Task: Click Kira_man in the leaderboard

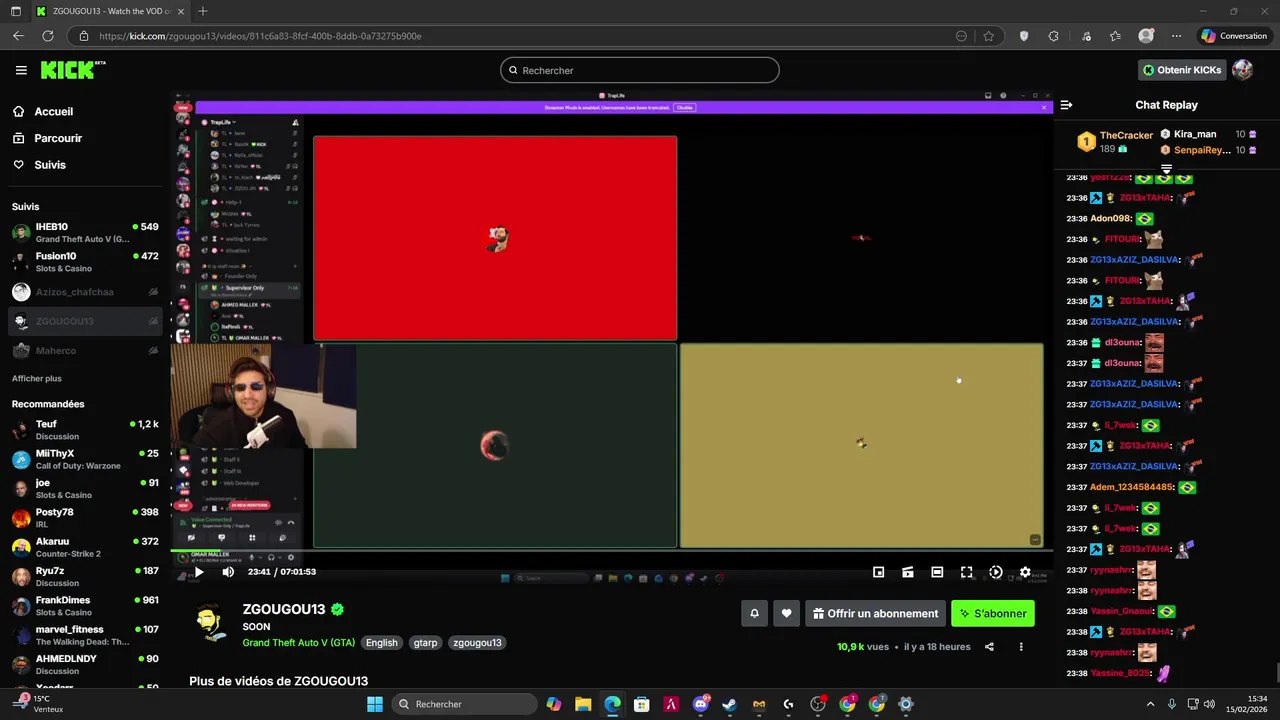Action: click(1195, 134)
